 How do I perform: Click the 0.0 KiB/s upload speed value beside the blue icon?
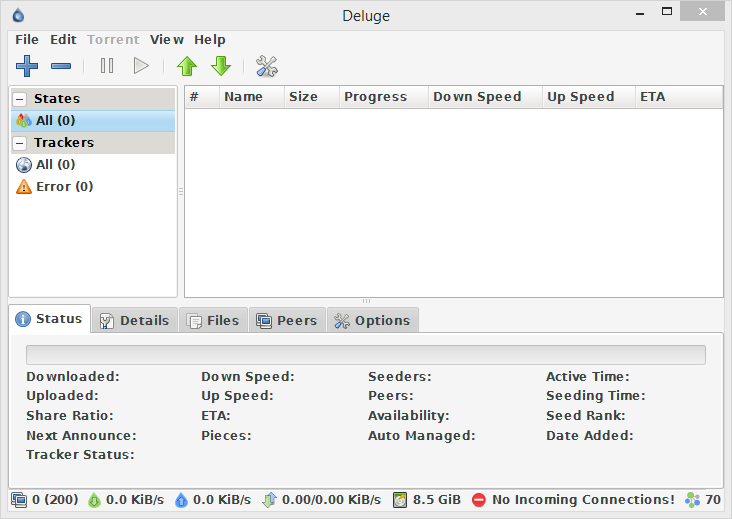click(x=222, y=500)
